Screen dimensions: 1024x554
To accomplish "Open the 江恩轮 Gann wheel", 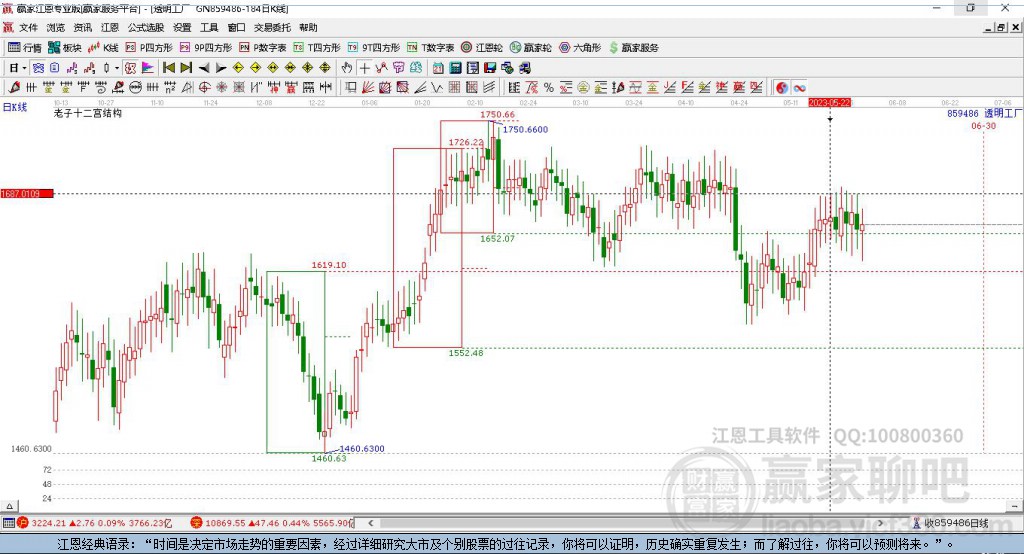I will coord(482,48).
